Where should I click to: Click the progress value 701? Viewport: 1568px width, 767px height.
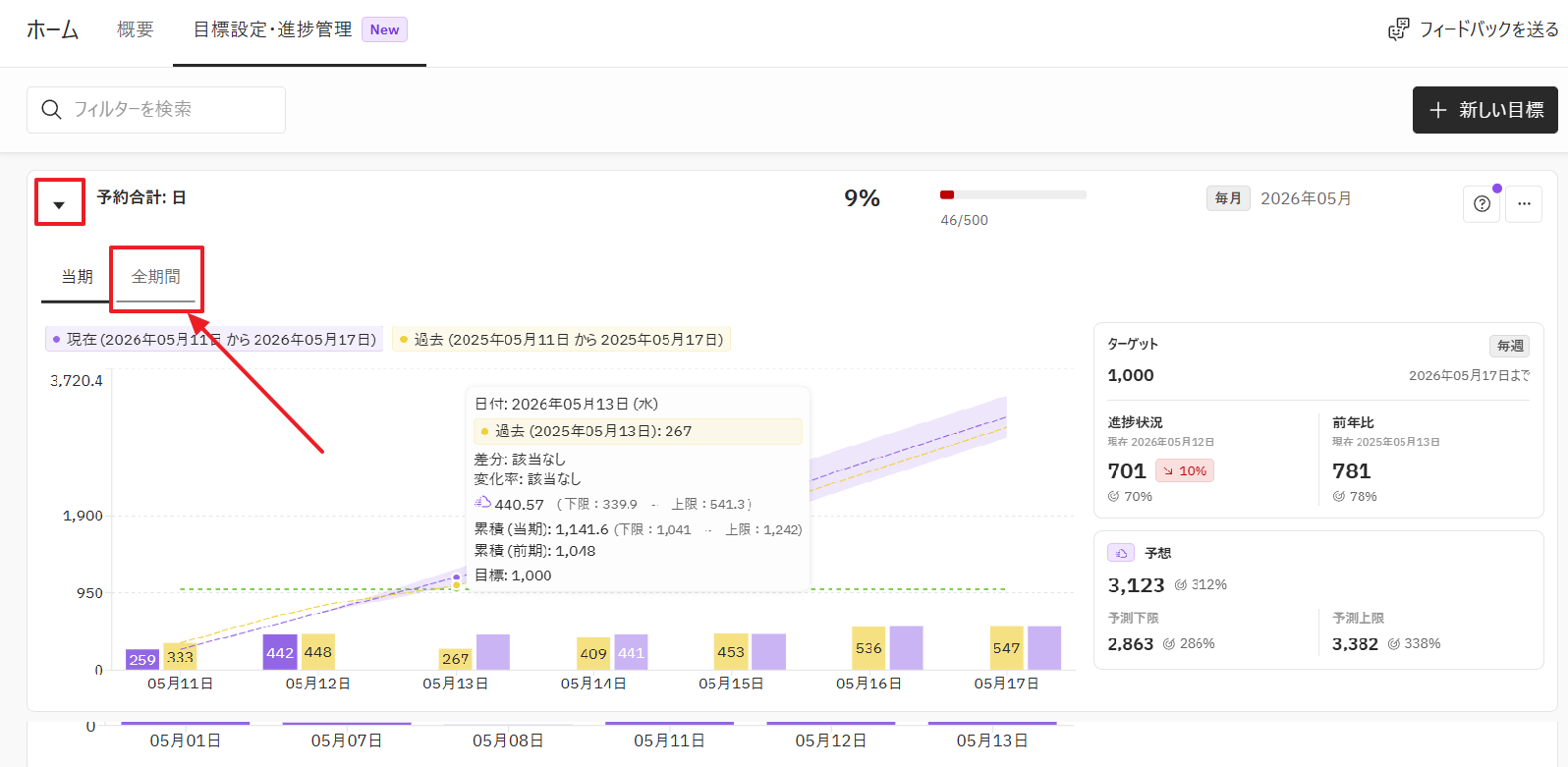(x=1127, y=471)
